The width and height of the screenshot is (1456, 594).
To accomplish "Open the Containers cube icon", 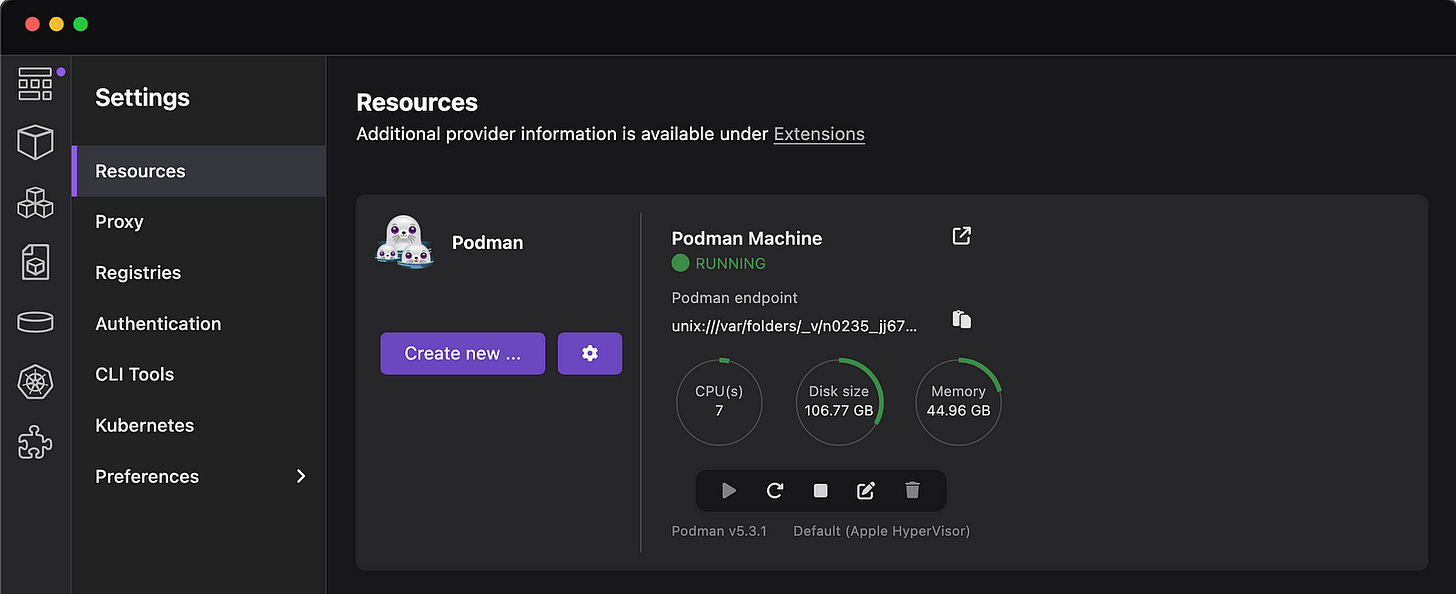I will coord(35,142).
